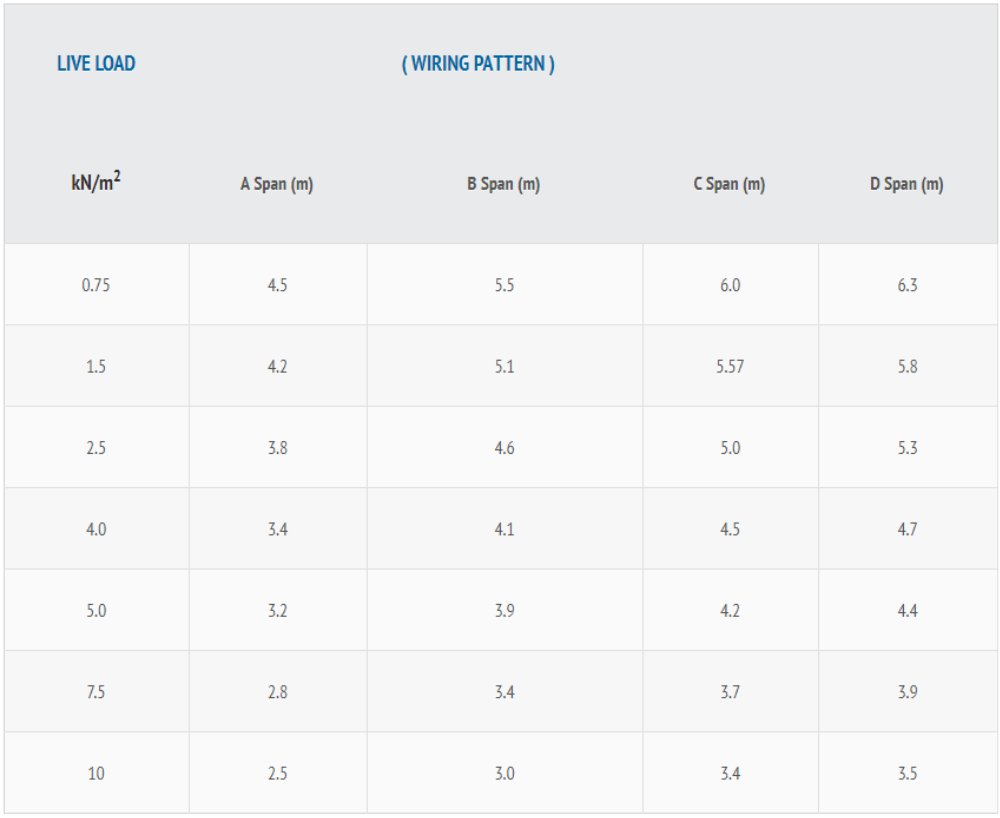The width and height of the screenshot is (1000, 818).
Task: Select the 6.3 D span cell
Action: 908,285
